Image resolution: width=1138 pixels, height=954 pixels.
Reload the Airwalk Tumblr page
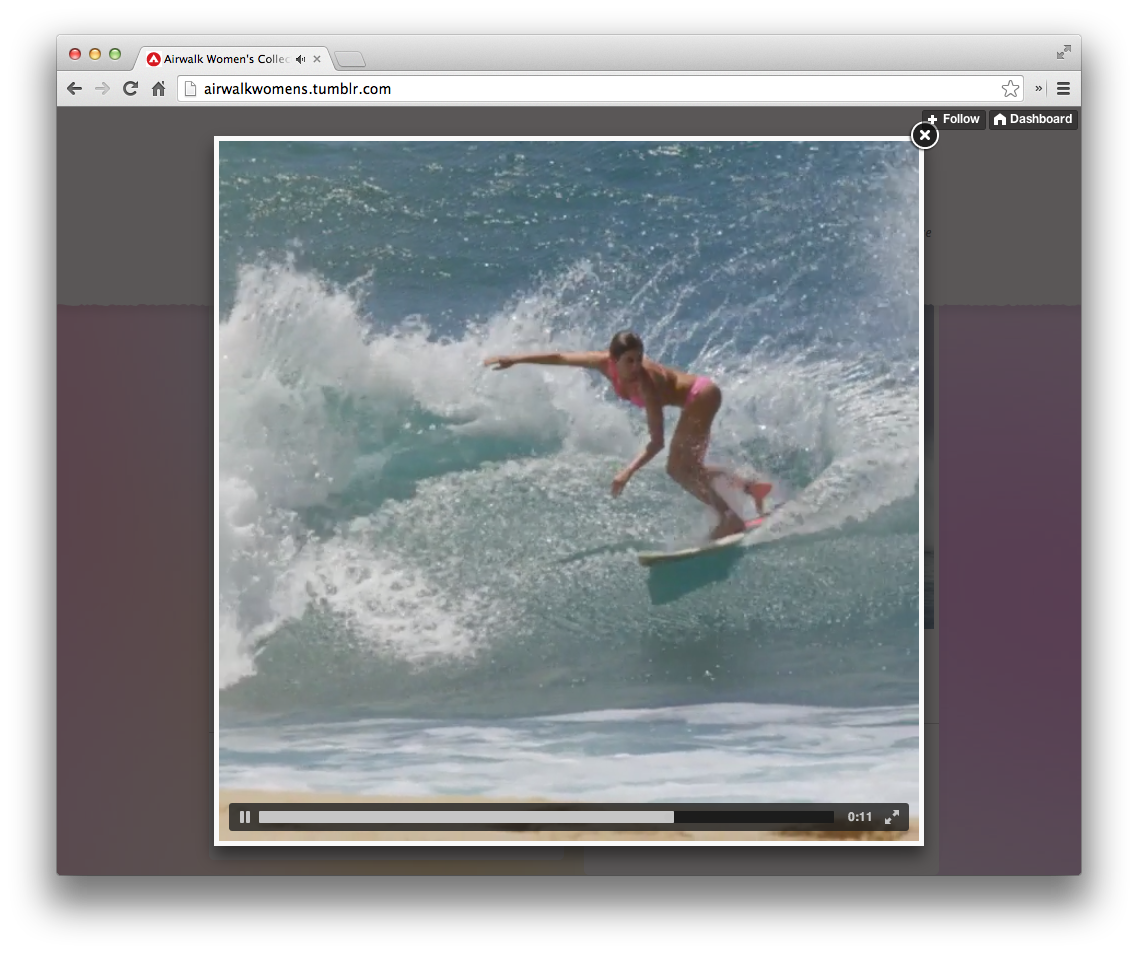131,89
